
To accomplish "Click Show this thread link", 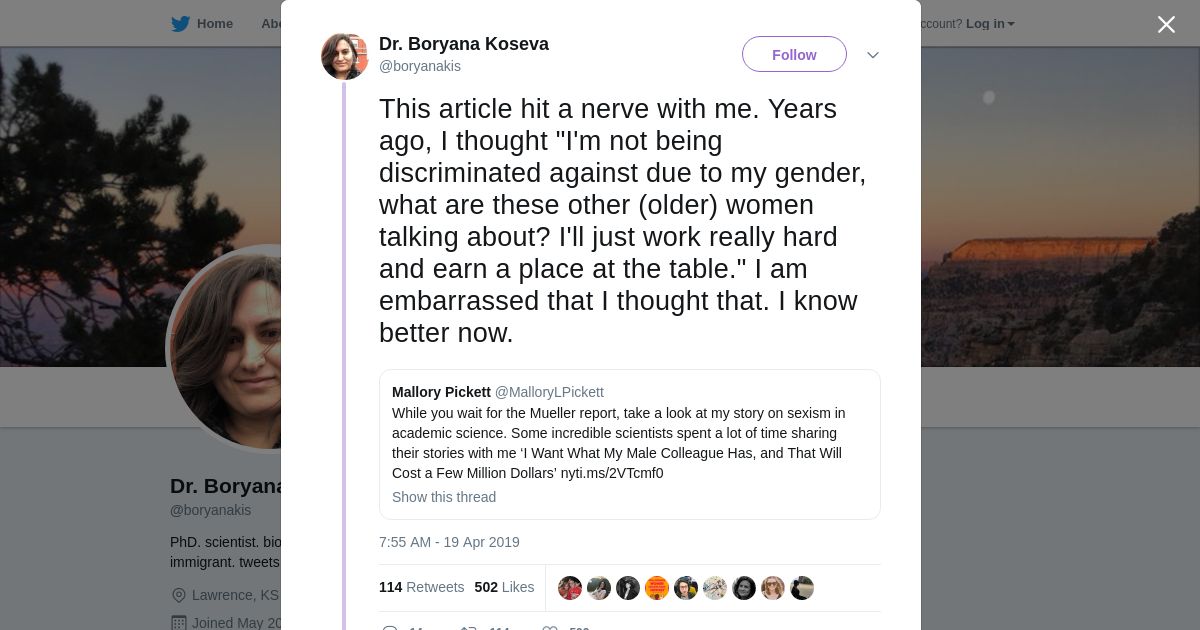I will [444, 497].
